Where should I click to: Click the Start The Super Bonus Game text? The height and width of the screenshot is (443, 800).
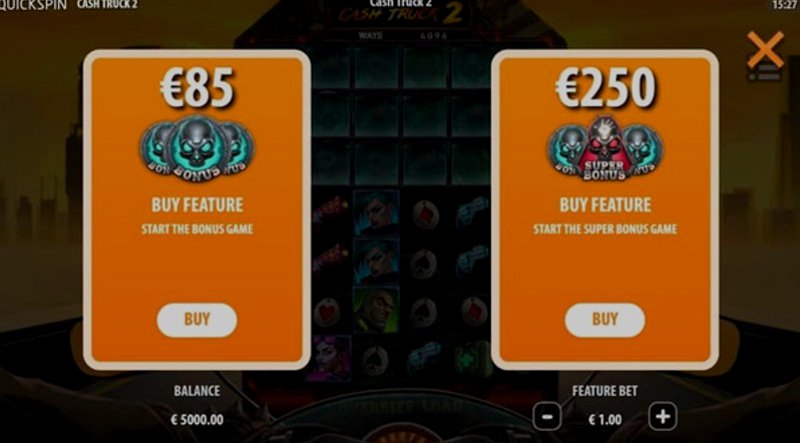pos(605,229)
